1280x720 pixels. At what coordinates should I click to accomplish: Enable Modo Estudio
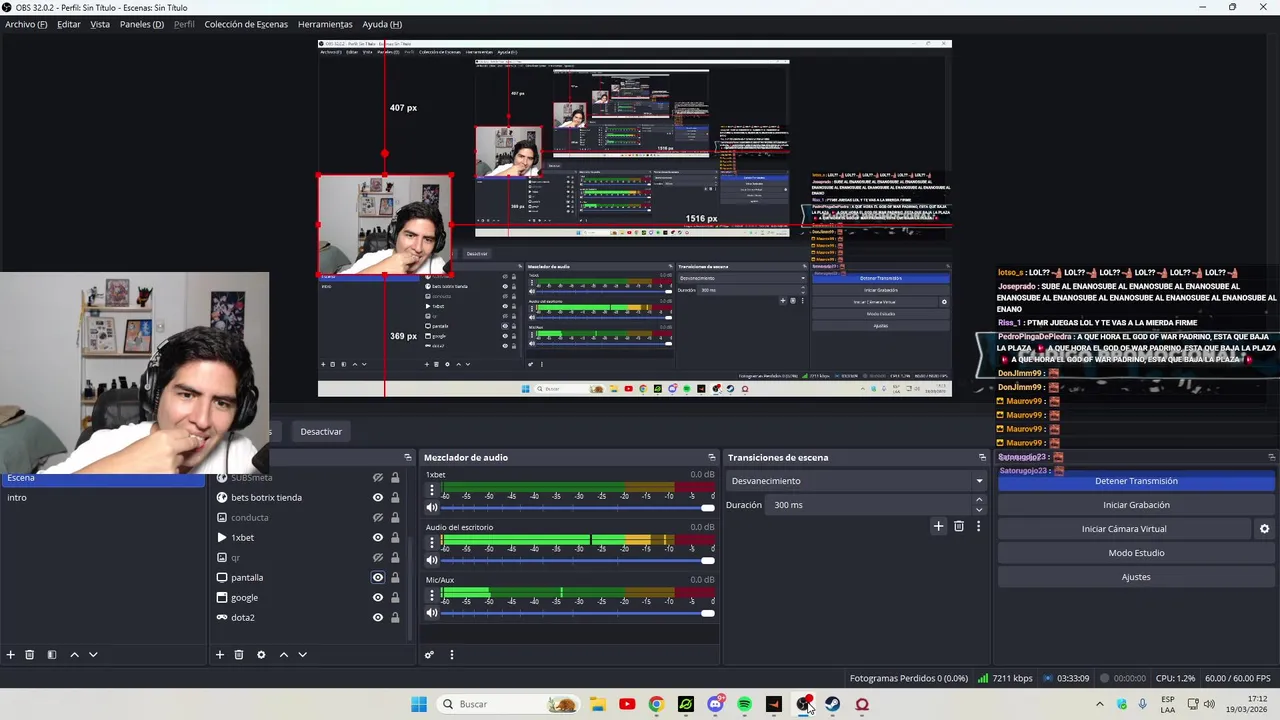tap(1136, 553)
